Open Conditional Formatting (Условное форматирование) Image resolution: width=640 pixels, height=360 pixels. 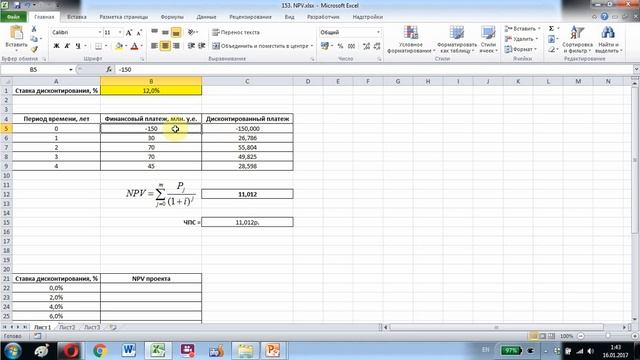[x=411, y=39]
